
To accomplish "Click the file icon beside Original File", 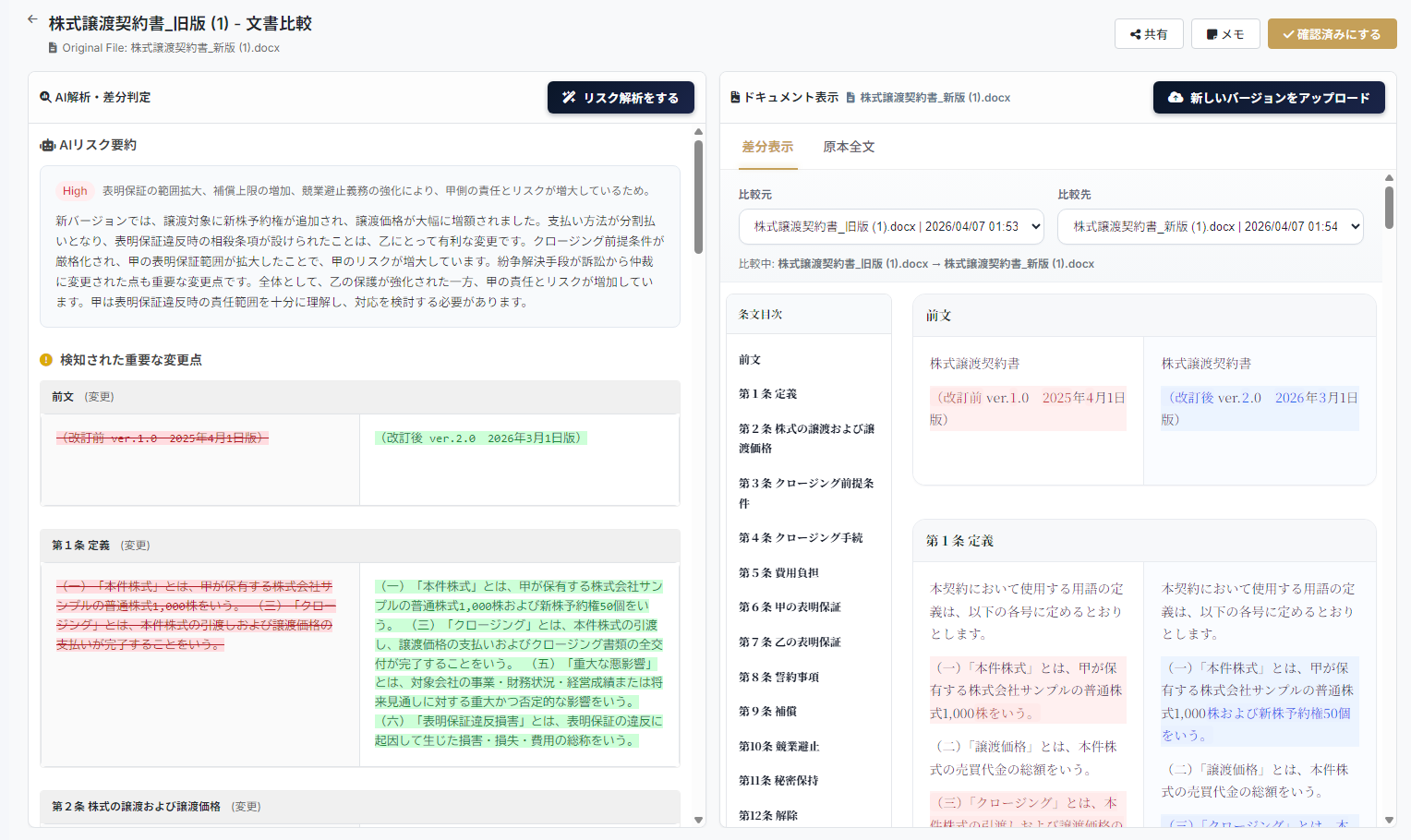I will point(54,48).
